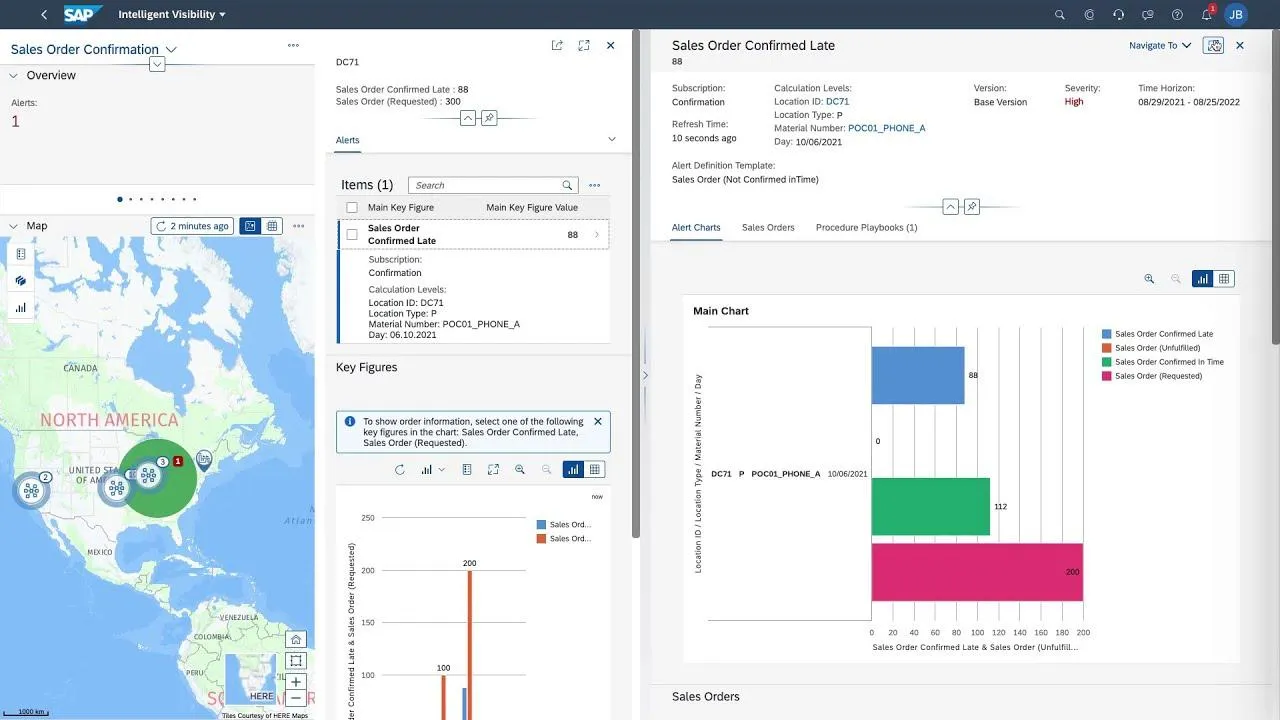This screenshot has width=1280, height=720.
Task: Open the map chart icon
Action: tap(21, 308)
